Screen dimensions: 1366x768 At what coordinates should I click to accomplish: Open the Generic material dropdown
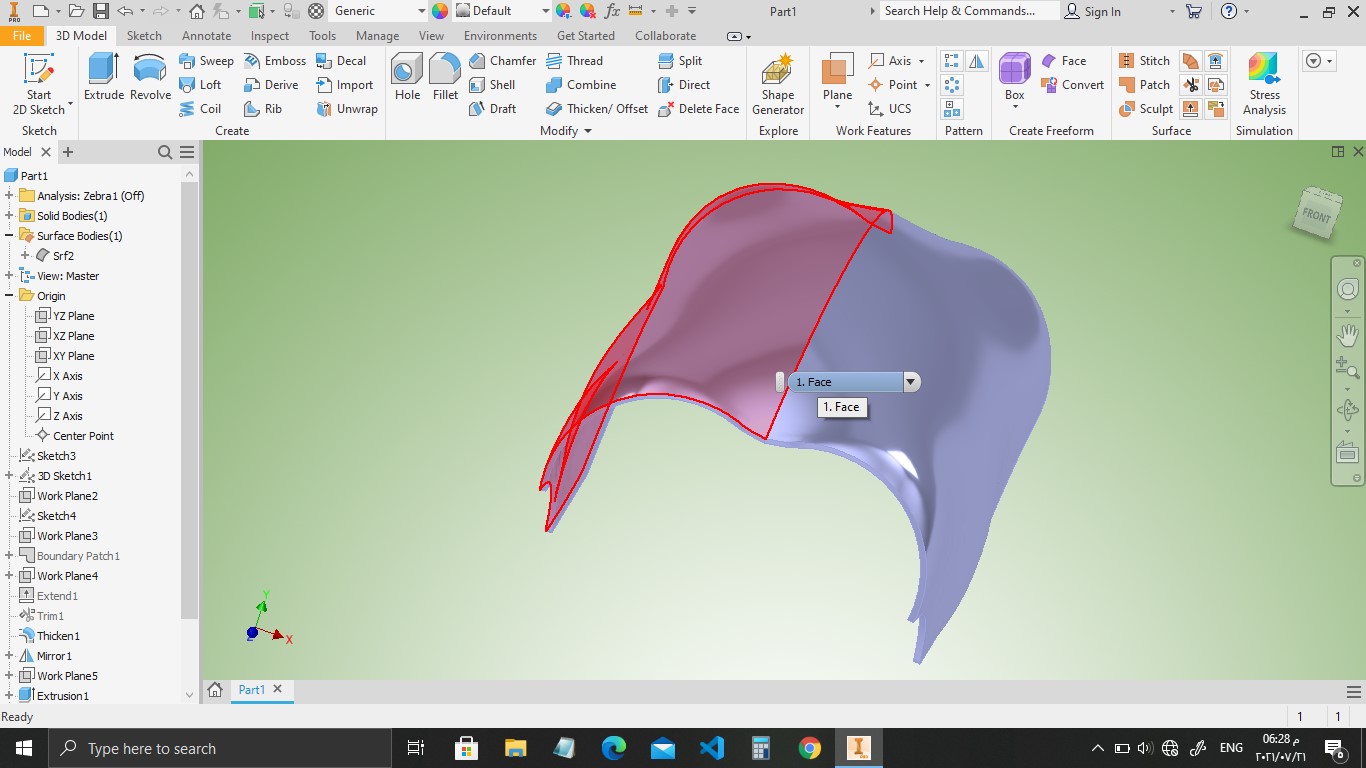423,11
